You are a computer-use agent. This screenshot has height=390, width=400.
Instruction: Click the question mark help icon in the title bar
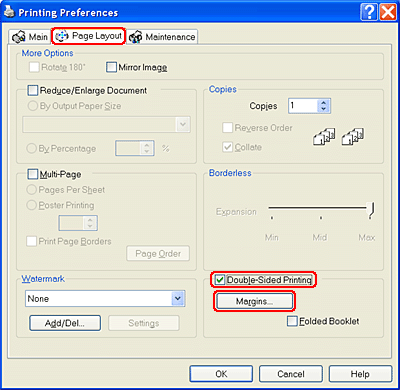coord(369,13)
